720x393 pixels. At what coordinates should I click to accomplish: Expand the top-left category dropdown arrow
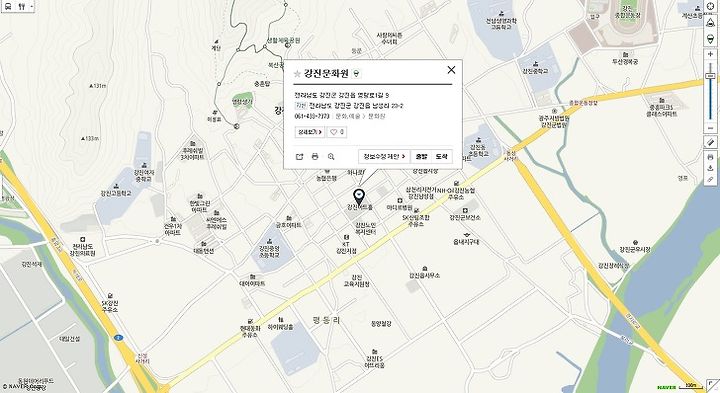31,6
